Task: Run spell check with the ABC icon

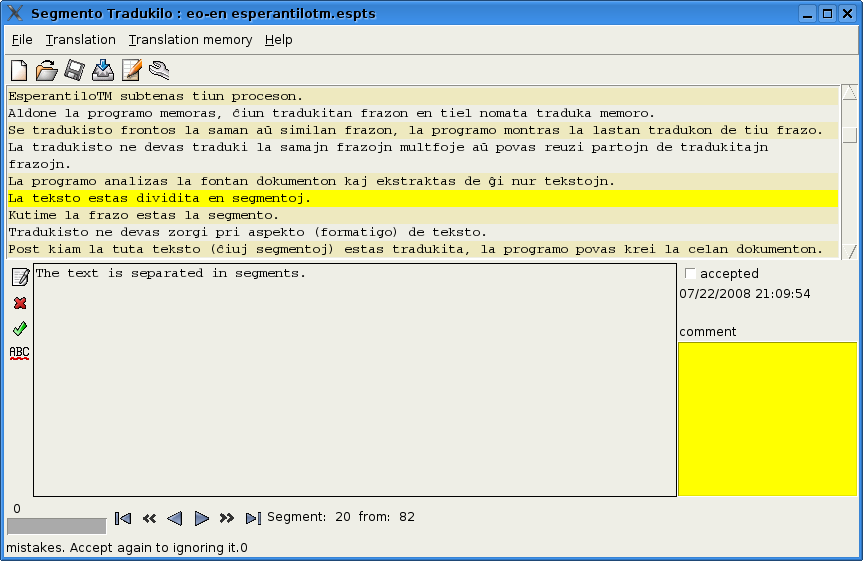Action: click(19, 353)
